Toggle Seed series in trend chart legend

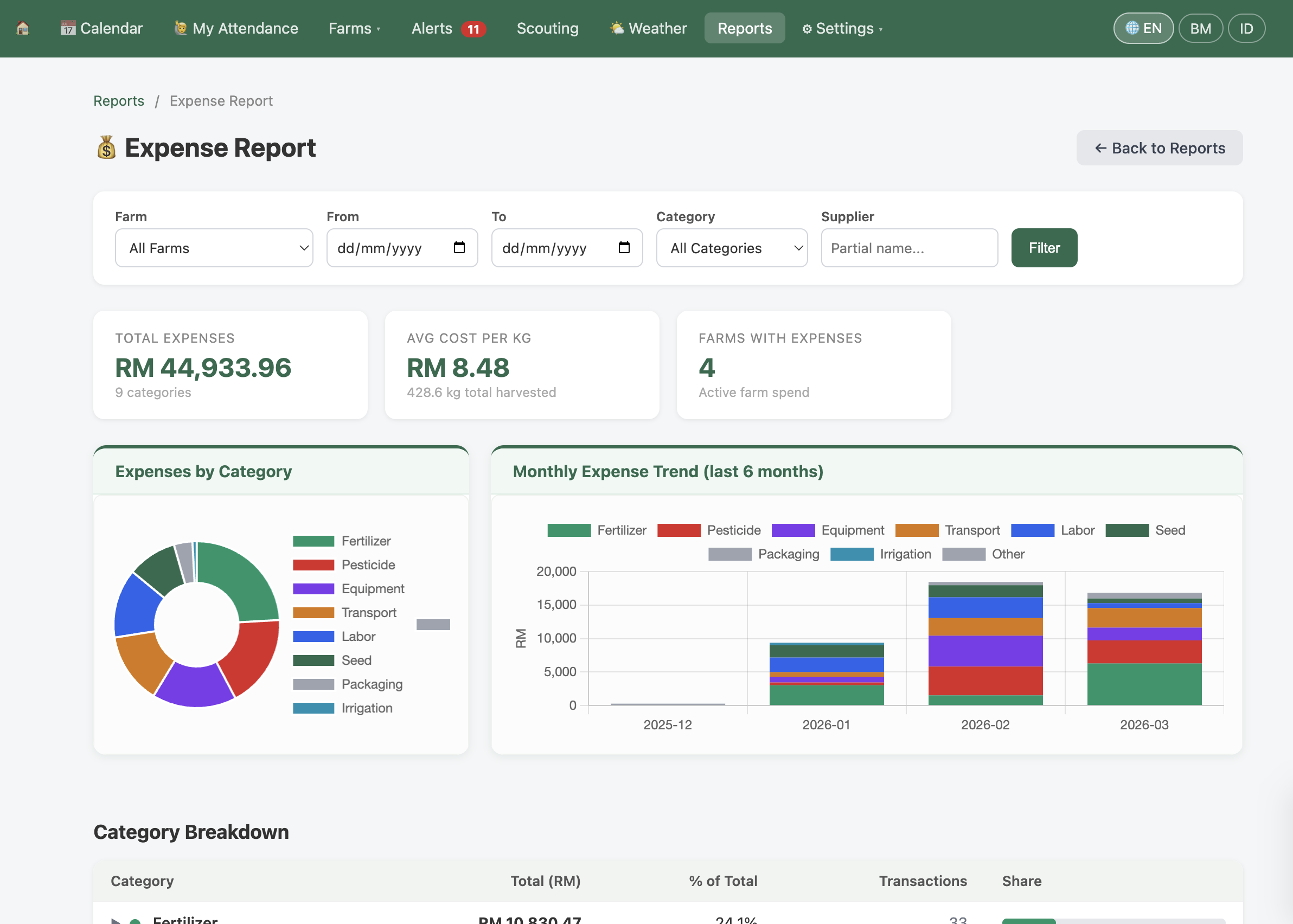pos(1145,530)
